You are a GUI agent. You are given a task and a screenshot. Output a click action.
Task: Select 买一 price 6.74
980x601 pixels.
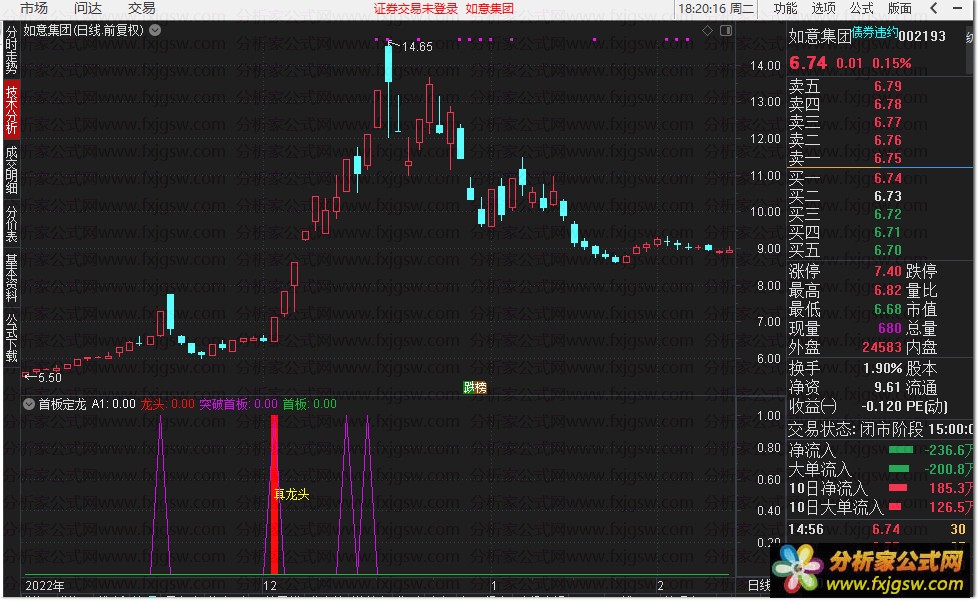888,179
